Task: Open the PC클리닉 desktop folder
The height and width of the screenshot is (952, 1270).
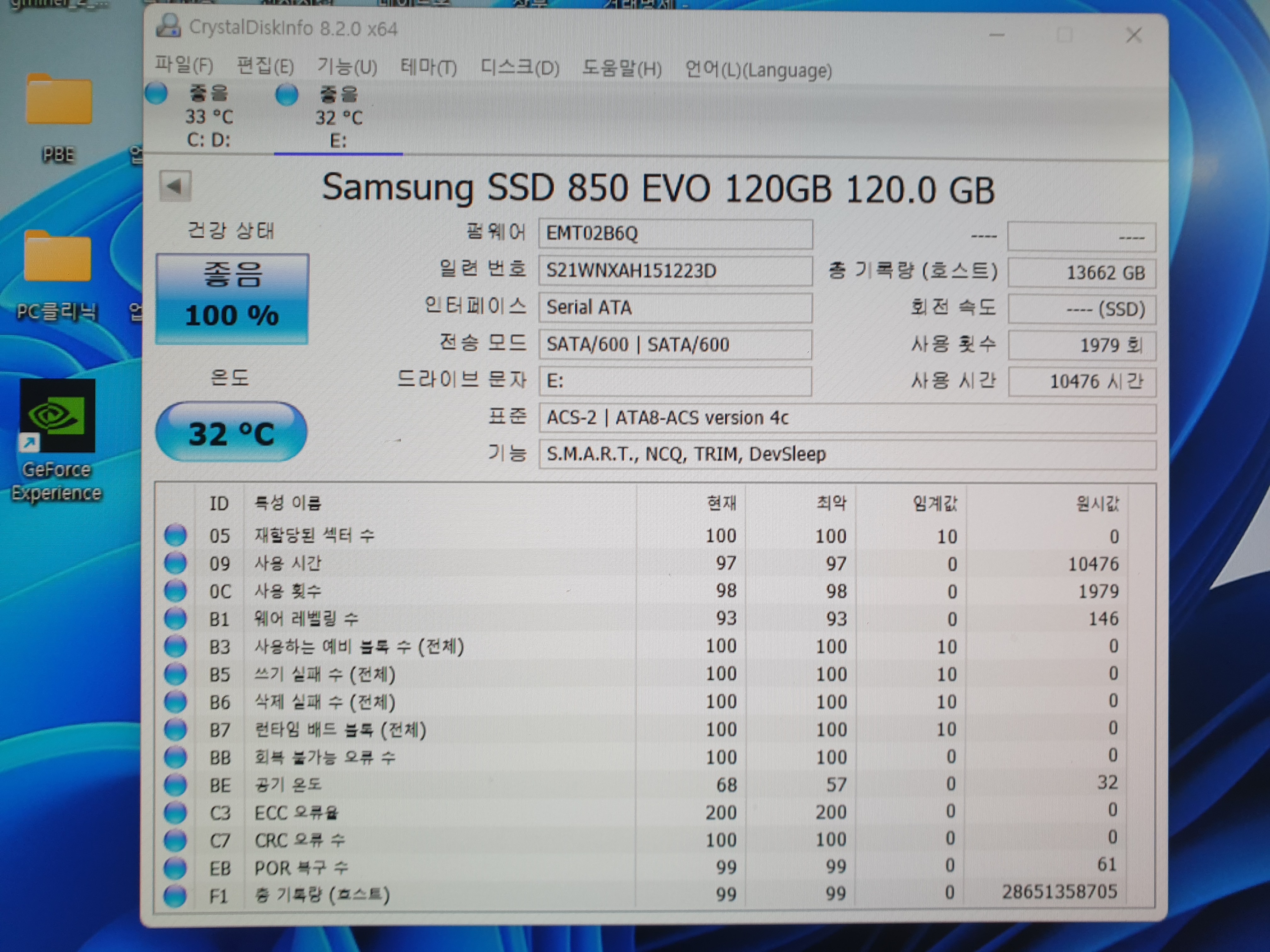Action: (57, 275)
